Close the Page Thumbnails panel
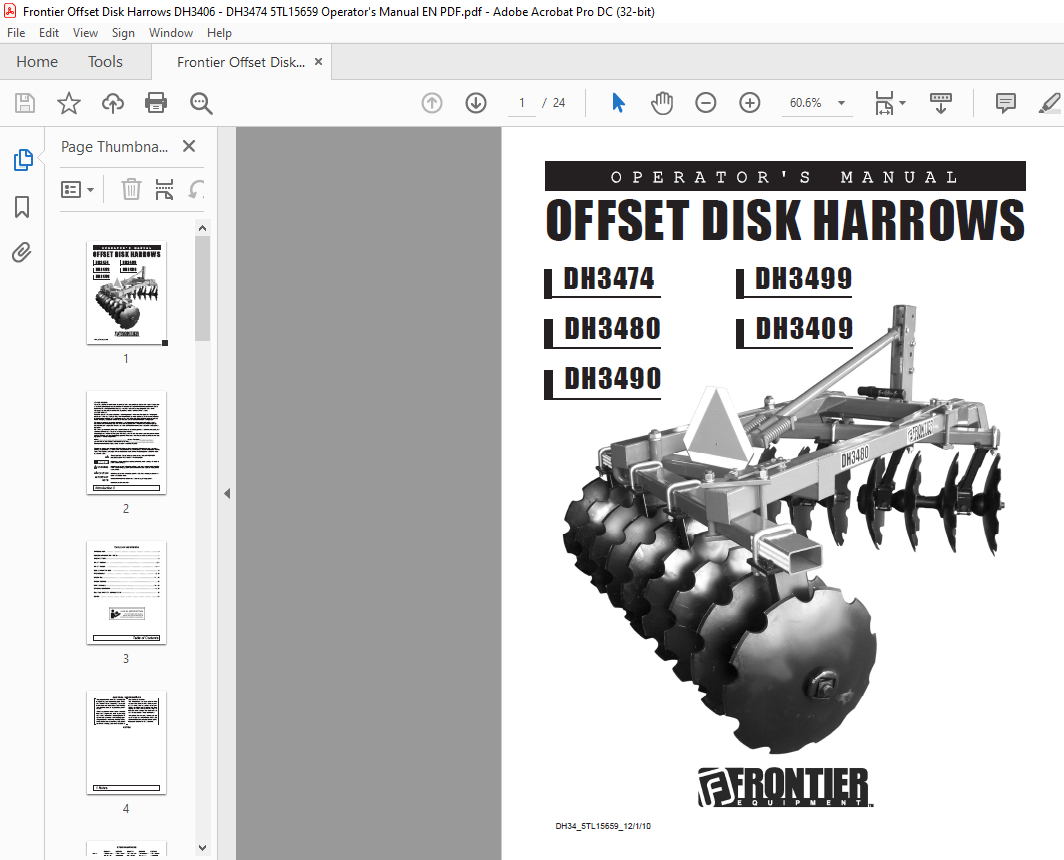Screen dimensions: 1064x860 click(189, 146)
